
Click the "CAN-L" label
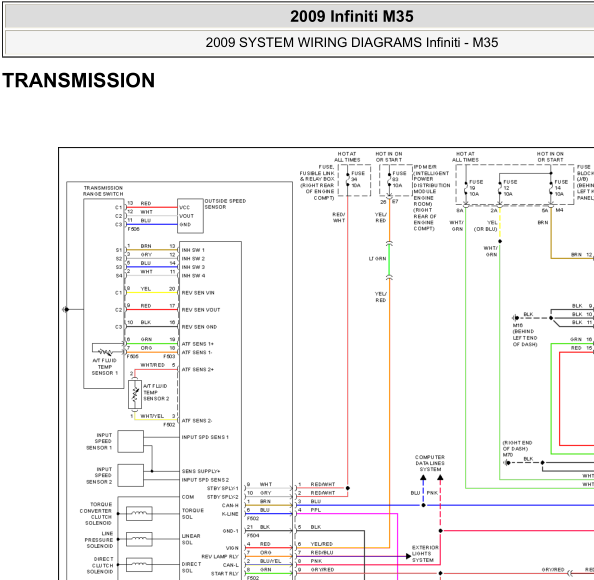(x=231, y=565)
